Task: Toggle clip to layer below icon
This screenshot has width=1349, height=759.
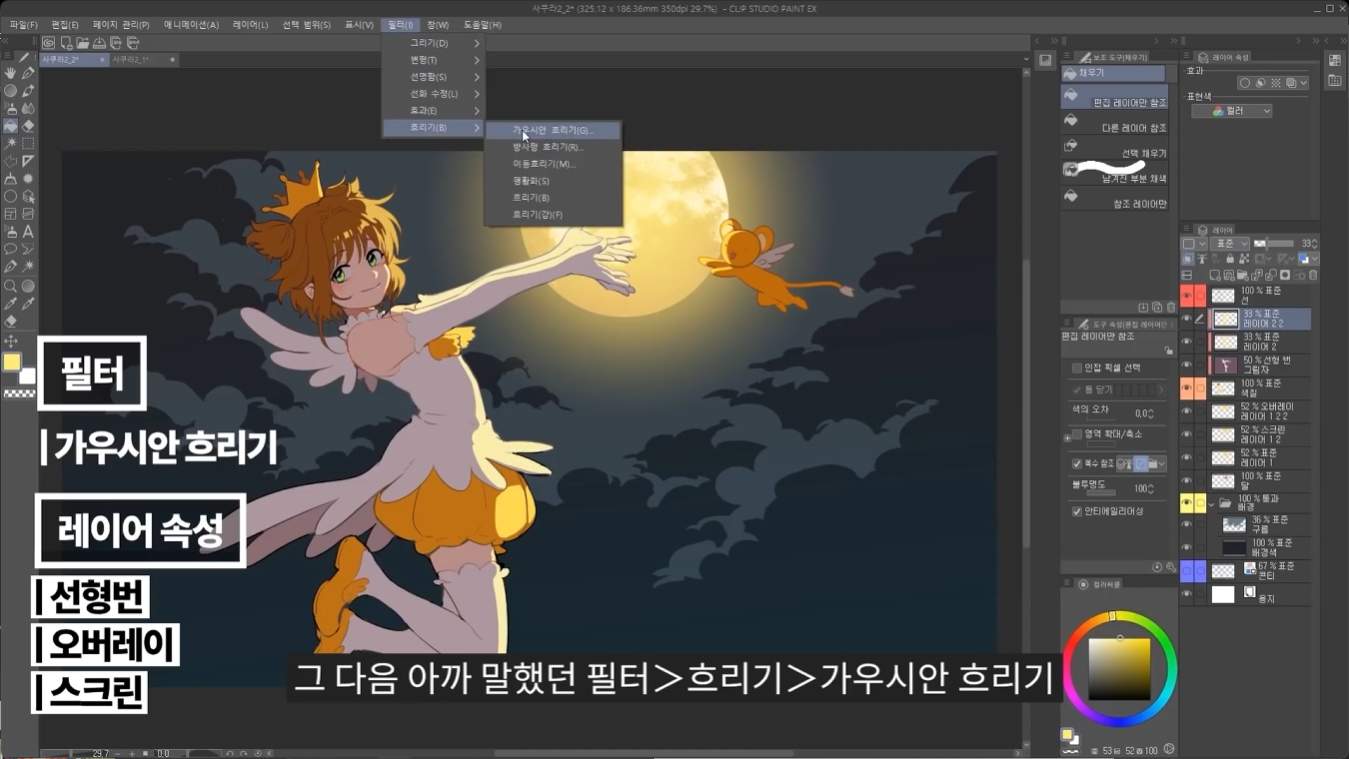Action: [1188, 259]
